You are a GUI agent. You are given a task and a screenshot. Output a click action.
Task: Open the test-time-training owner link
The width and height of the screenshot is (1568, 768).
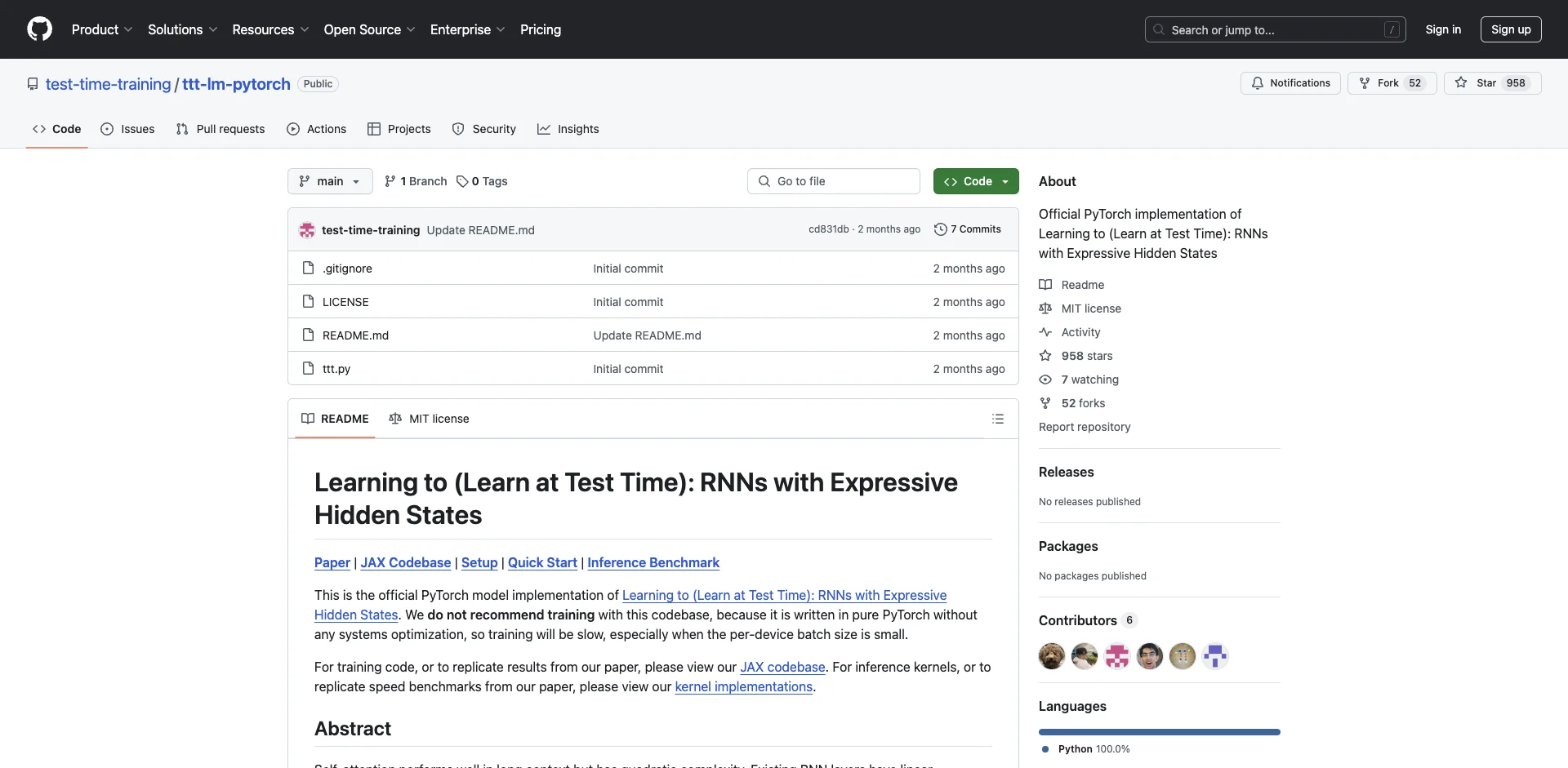(109, 84)
